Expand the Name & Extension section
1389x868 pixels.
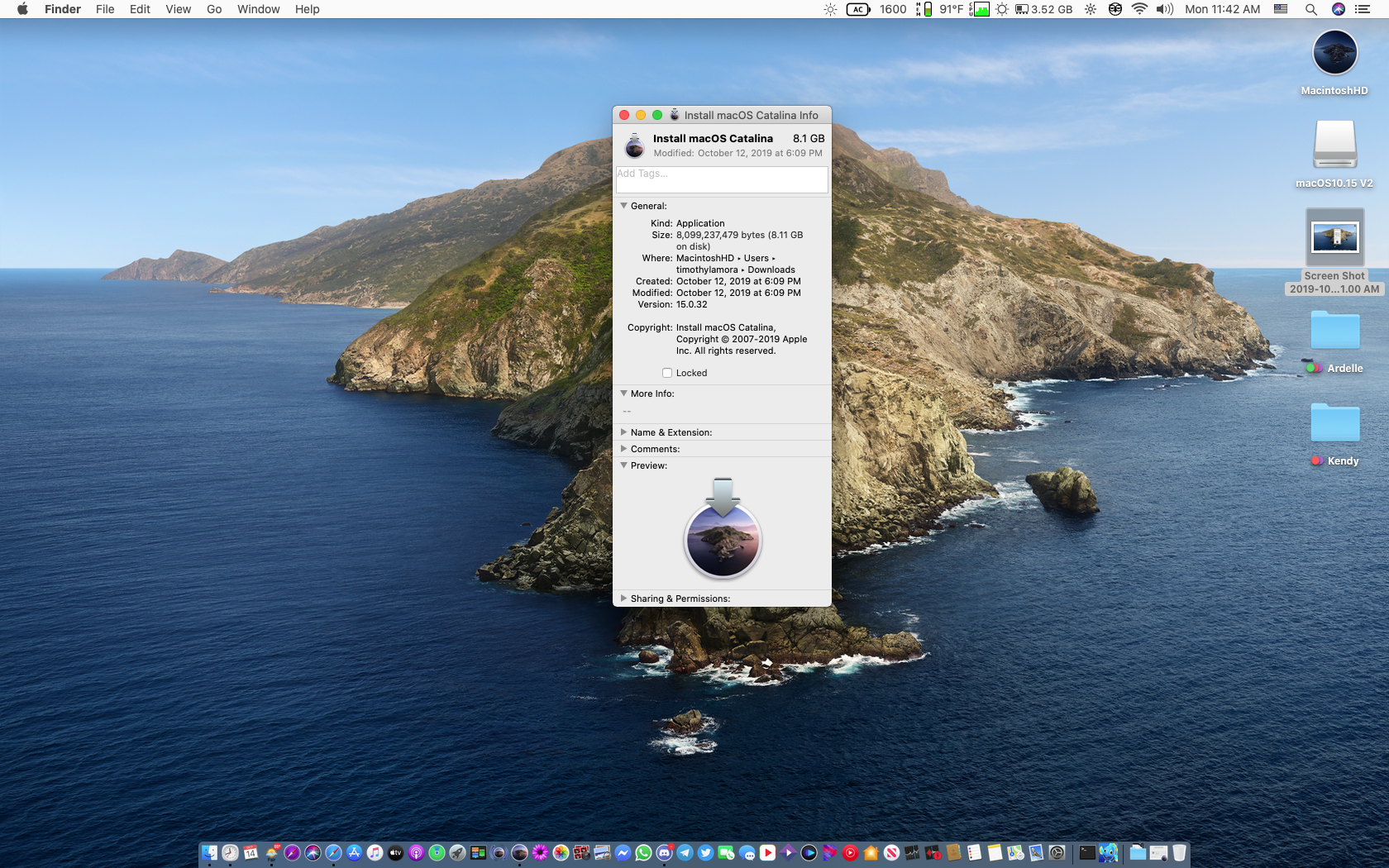pyautogui.click(x=624, y=432)
